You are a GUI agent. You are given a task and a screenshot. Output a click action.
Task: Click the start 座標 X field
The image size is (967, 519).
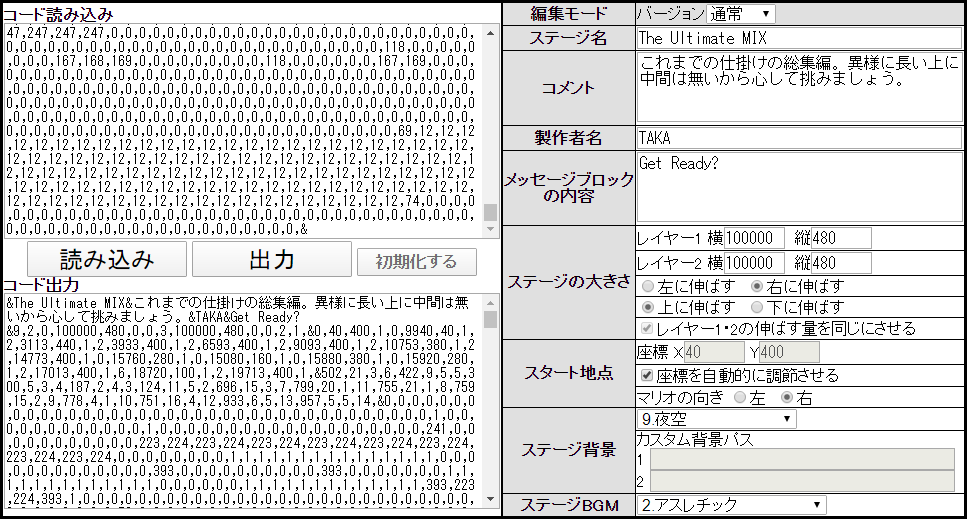[714, 352]
